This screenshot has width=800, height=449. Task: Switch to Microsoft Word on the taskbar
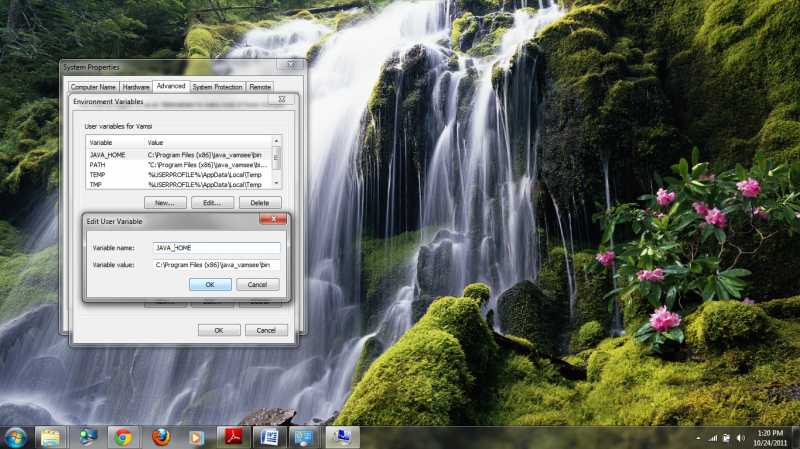click(269, 437)
